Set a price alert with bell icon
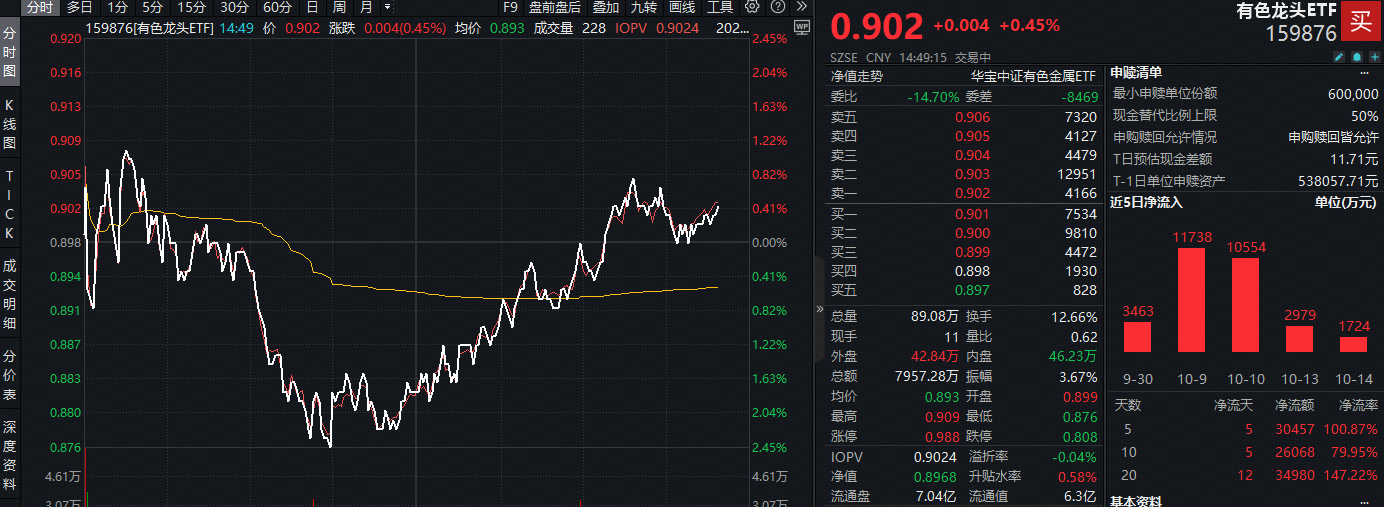The width and height of the screenshot is (1384, 507). click(x=1356, y=57)
